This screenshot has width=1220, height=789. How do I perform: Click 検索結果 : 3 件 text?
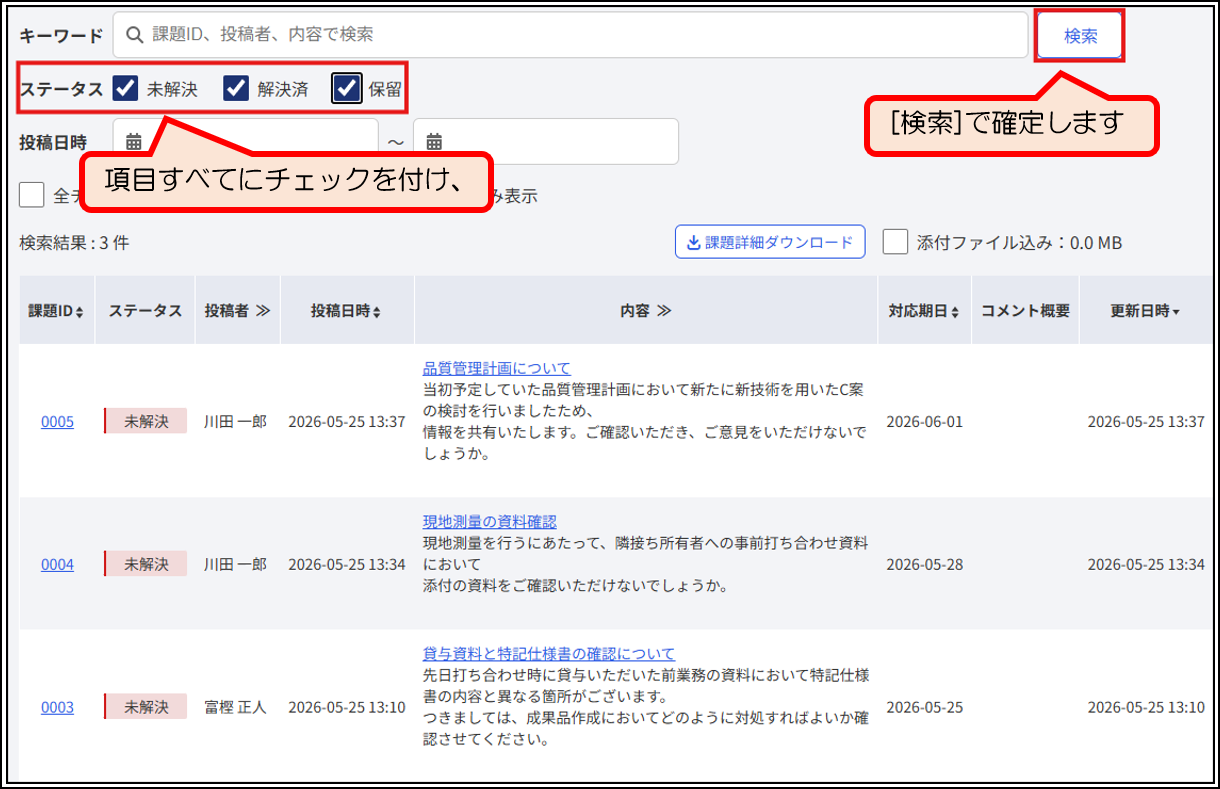coord(74,242)
